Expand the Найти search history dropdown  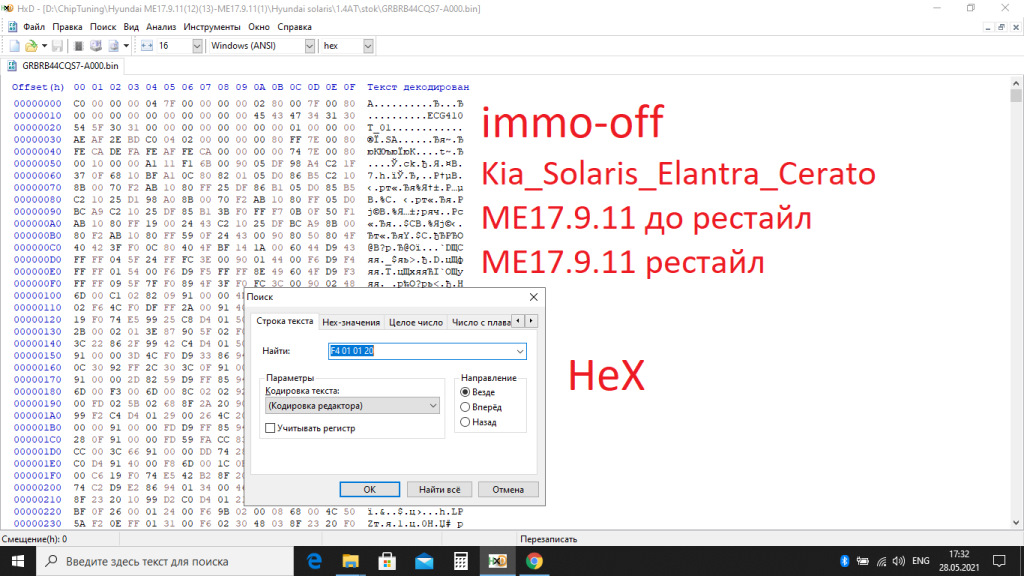point(520,351)
